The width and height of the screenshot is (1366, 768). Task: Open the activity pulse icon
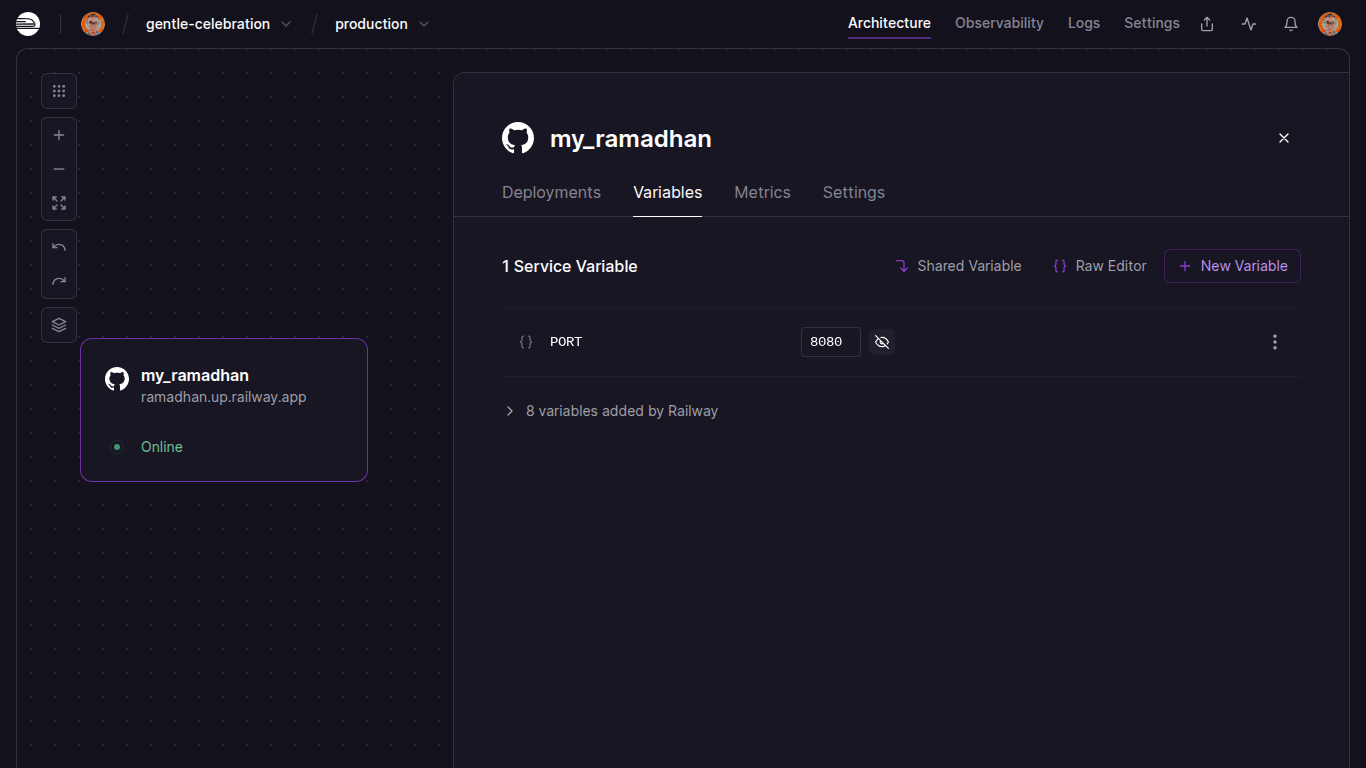click(x=1249, y=24)
